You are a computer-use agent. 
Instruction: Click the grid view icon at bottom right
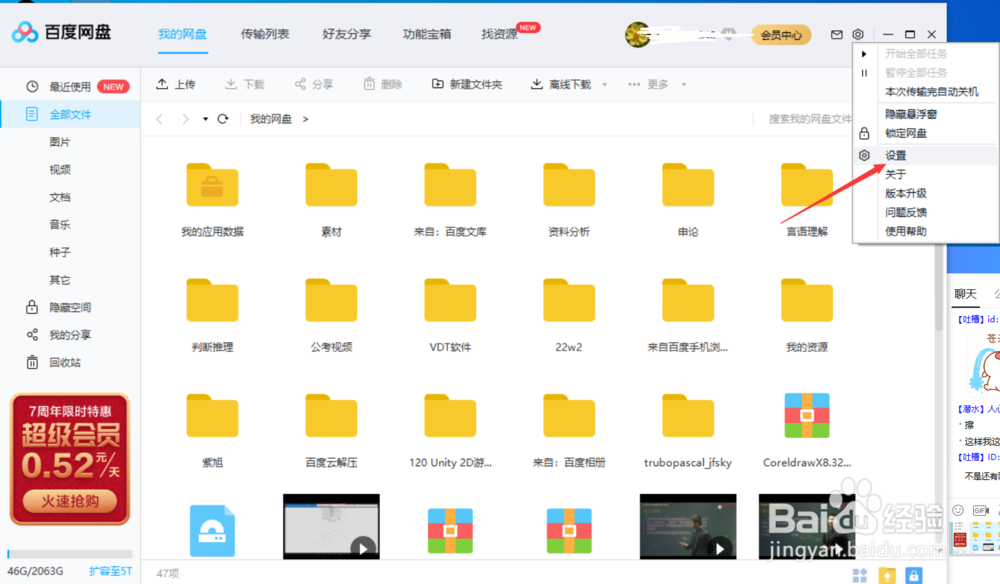(858, 575)
